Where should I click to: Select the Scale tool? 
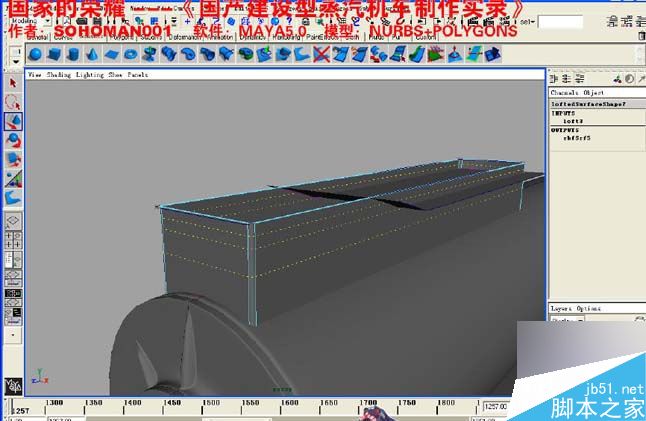[x=14, y=160]
